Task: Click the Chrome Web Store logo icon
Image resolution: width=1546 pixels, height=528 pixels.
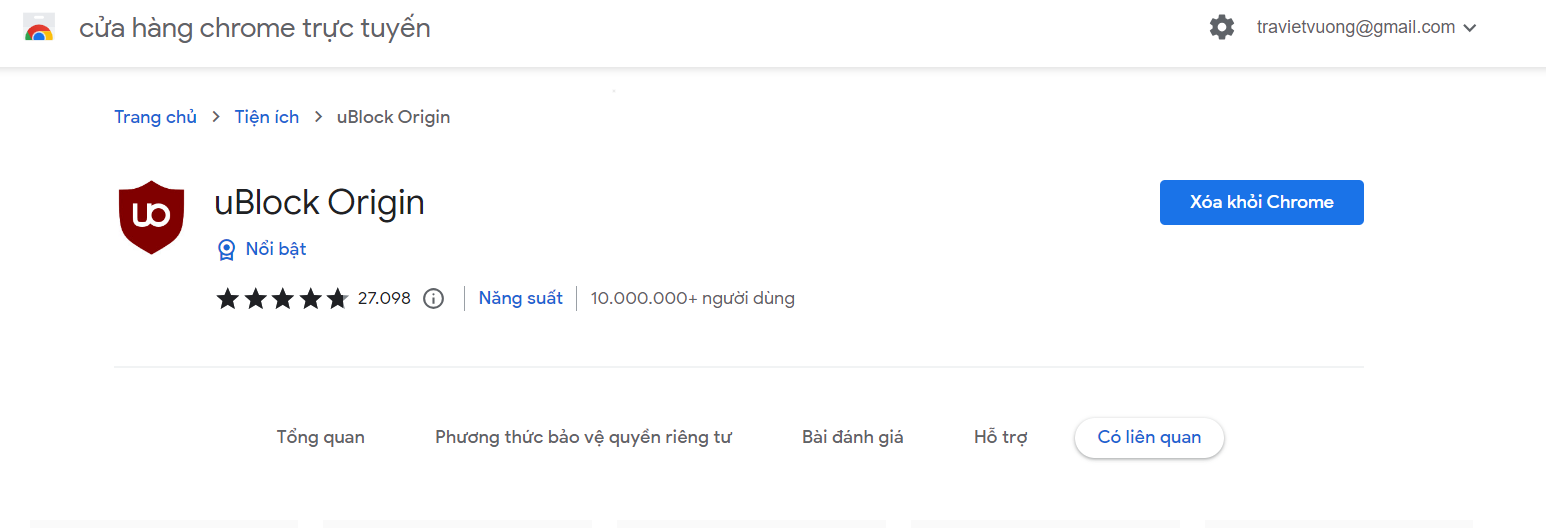Action: click(x=39, y=28)
